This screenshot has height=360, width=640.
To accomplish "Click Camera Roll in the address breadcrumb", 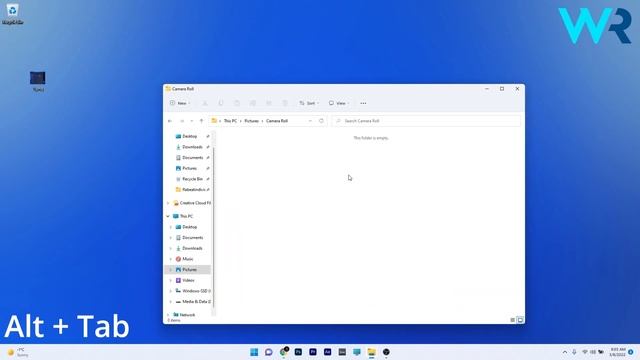I will coord(277,121).
